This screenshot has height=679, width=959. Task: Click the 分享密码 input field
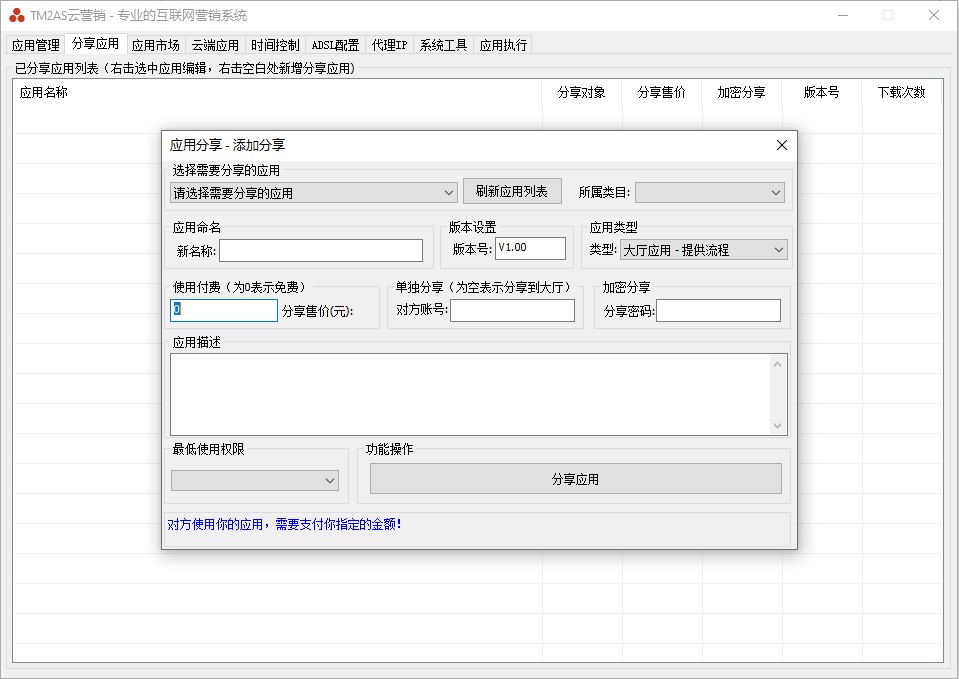718,311
